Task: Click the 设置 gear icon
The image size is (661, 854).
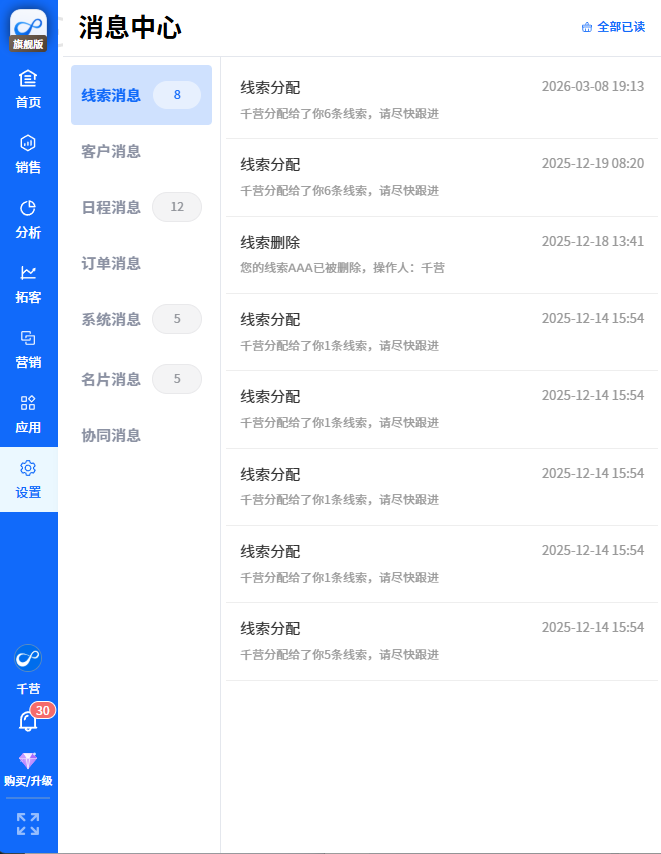Action: [28, 469]
